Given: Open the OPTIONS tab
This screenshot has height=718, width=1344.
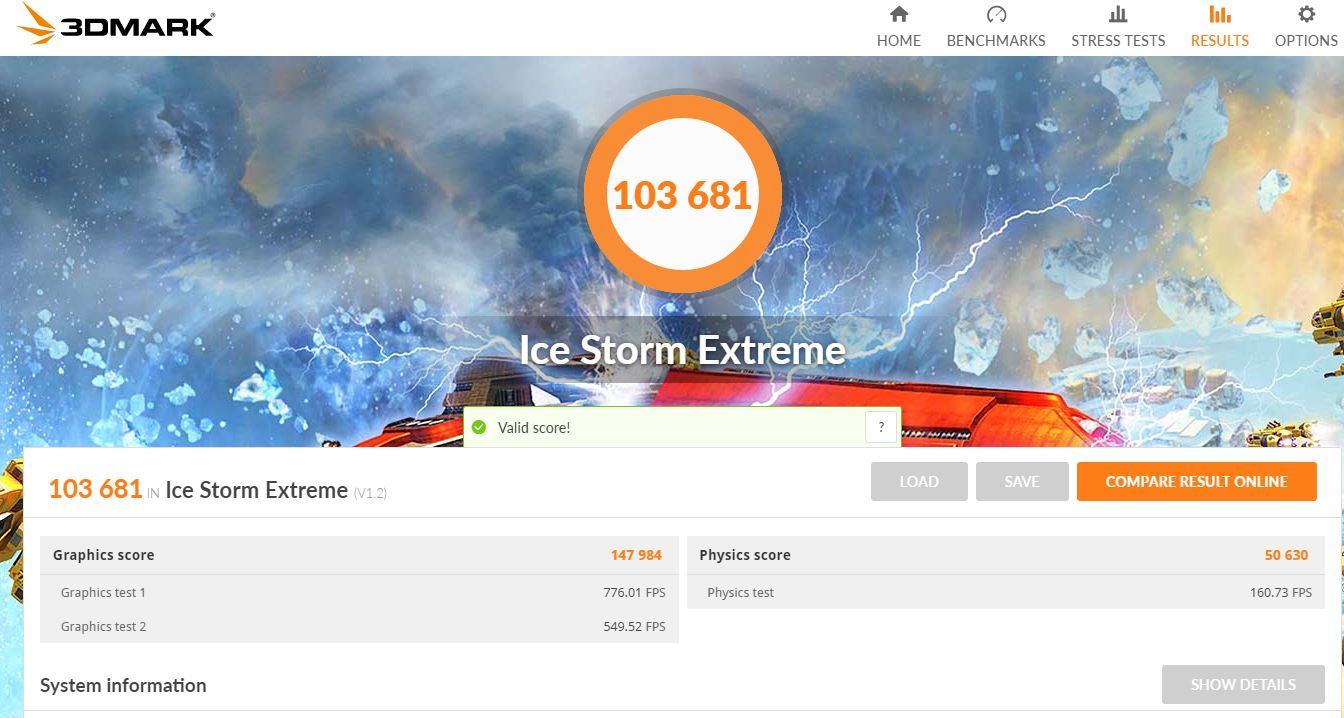Looking at the screenshot, I should (1306, 27).
